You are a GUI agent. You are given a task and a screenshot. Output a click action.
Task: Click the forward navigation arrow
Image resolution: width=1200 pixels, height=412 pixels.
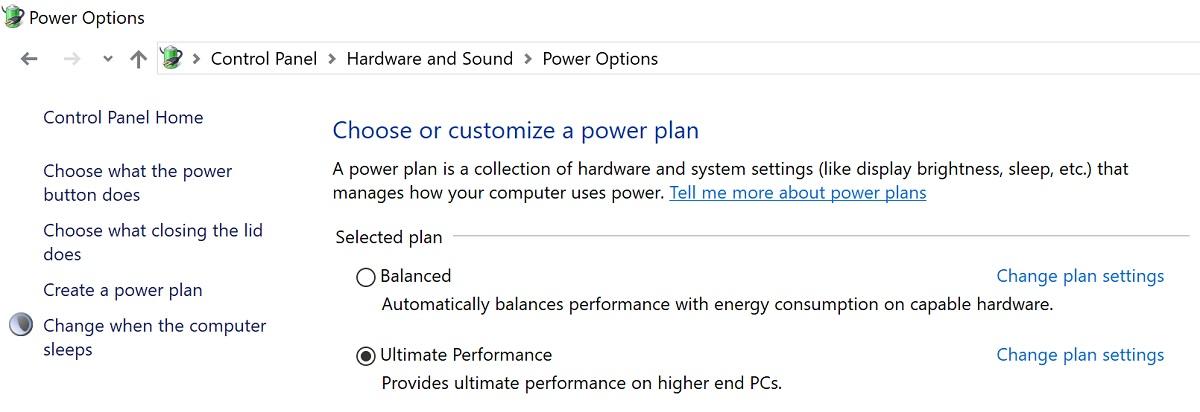71,59
